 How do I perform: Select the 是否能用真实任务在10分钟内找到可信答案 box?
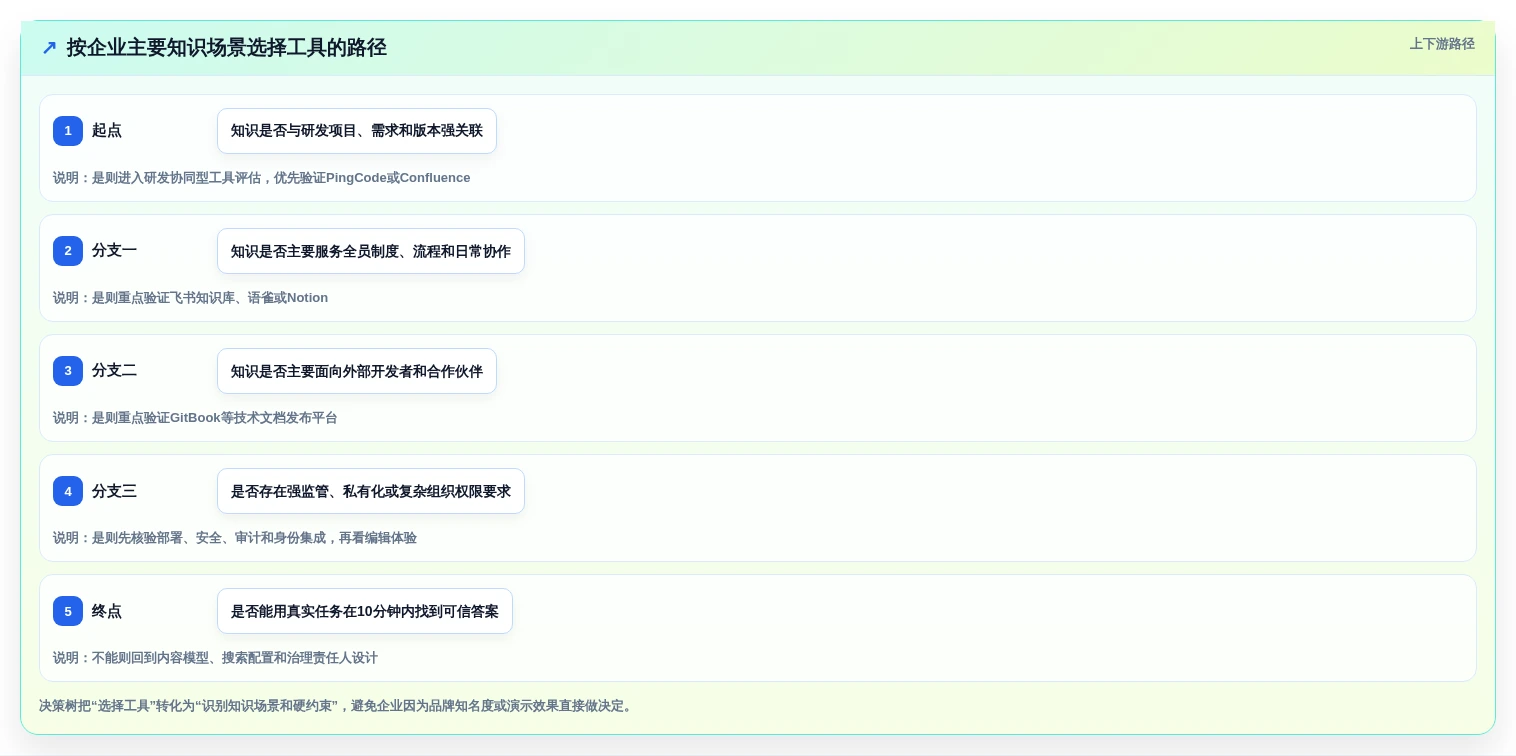point(365,611)
